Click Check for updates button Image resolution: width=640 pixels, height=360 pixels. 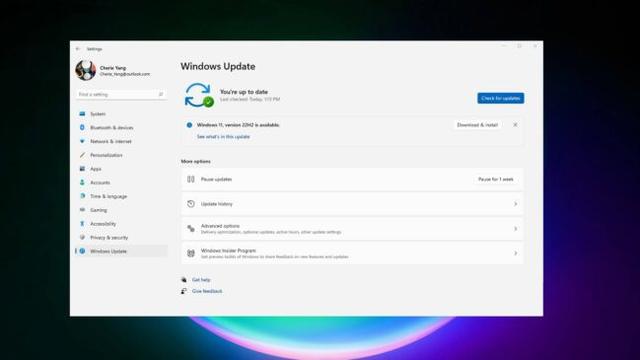click(x=500, y=98)
